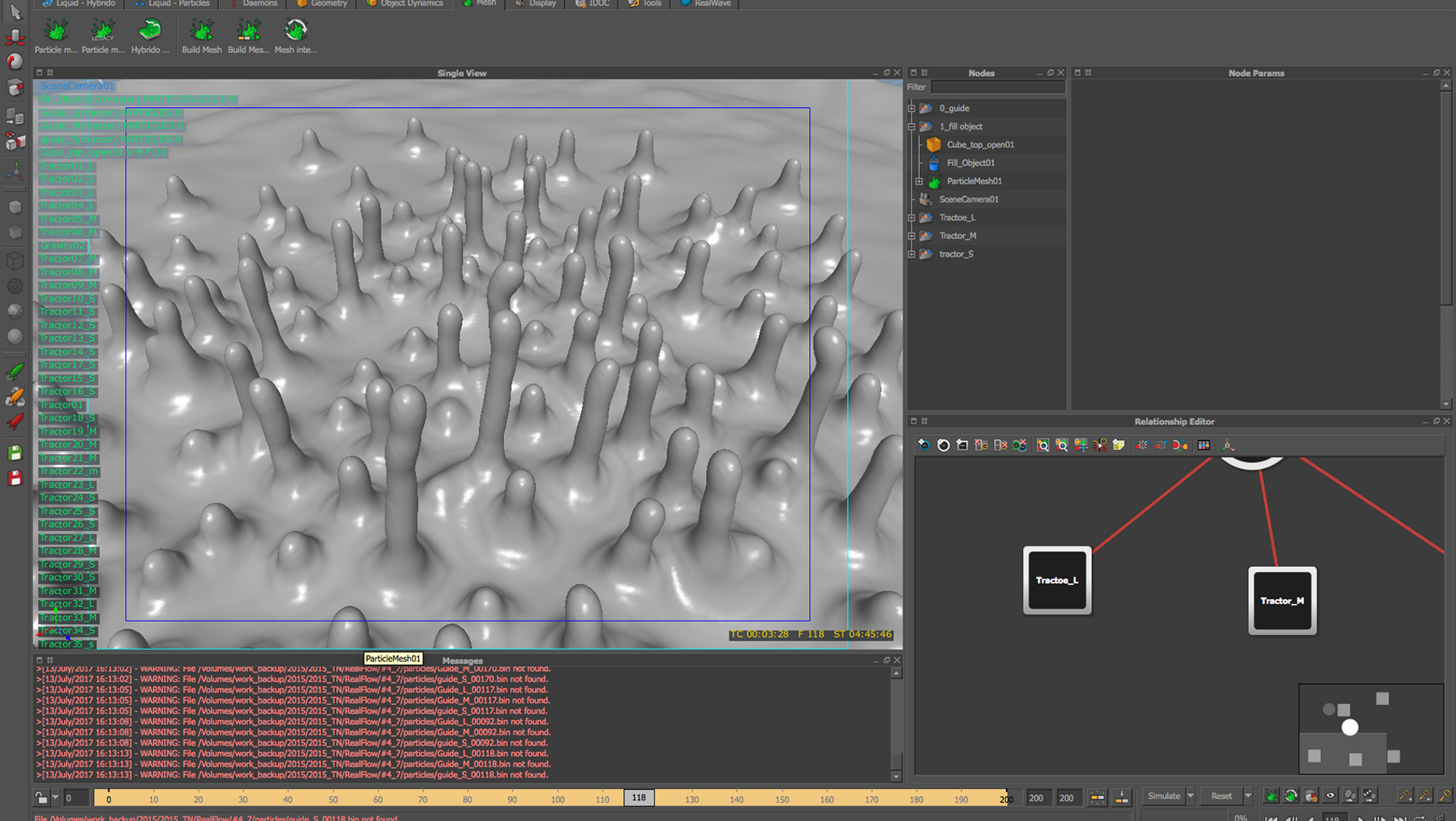Open the Reset dropdown arrow
Viewport: 1456px width, 821px height.
tap(1248, 796)
